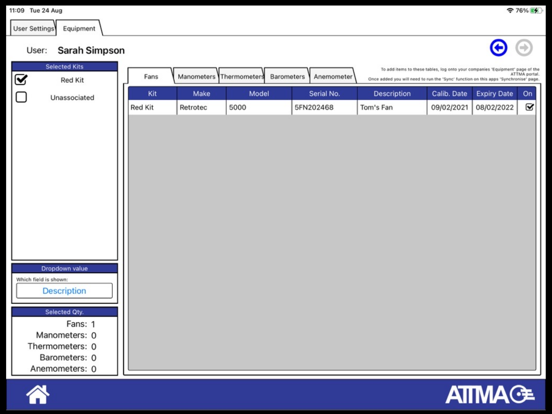The image size is (552, 414).
Task: Click the date Tue 24 Aug
Action: point(46,11)
